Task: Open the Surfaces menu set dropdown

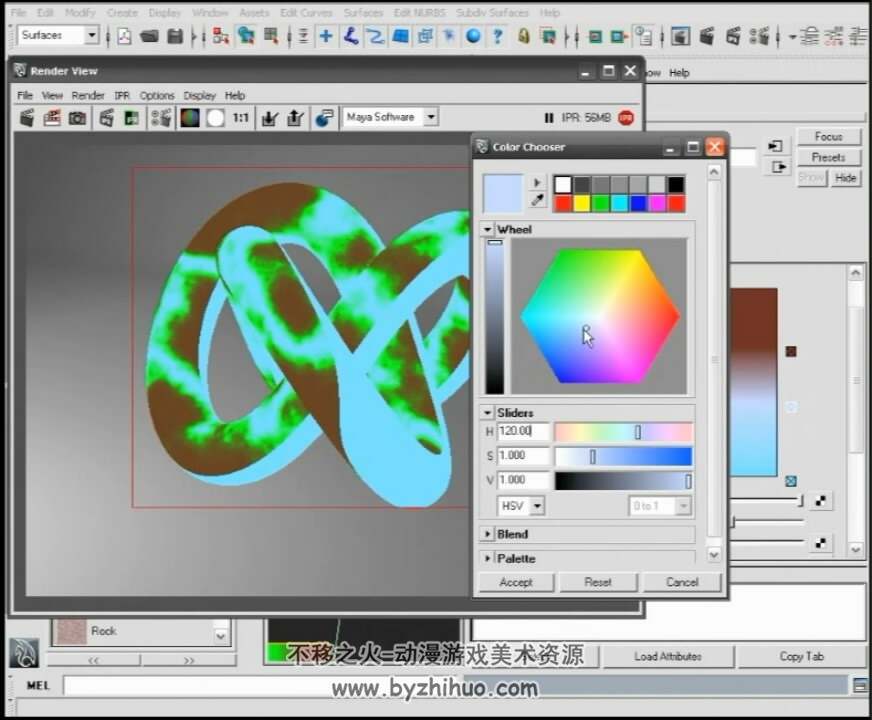Action: [91, 36]
